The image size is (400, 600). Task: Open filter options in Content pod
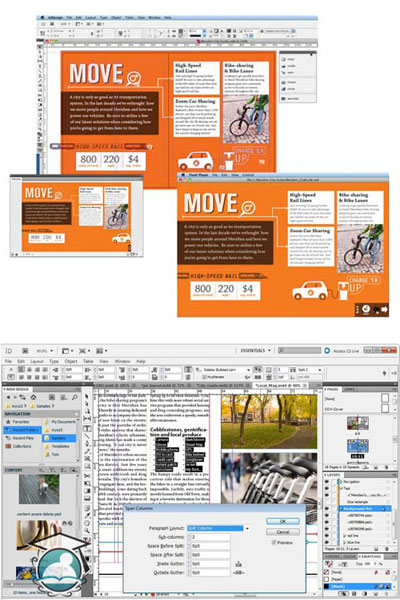(52, 470)
